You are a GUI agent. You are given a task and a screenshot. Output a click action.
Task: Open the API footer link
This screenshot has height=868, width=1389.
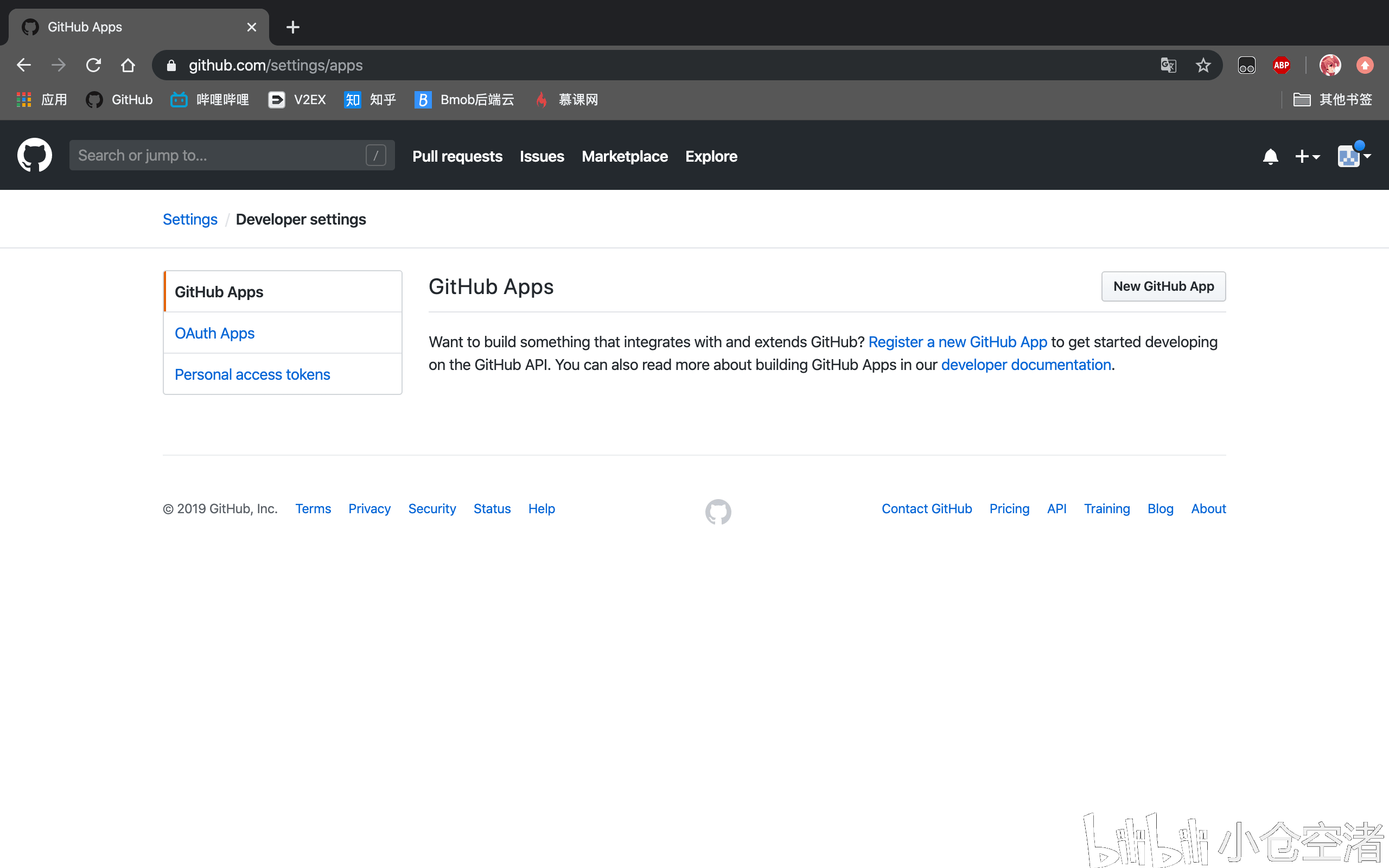point(1056,509)
